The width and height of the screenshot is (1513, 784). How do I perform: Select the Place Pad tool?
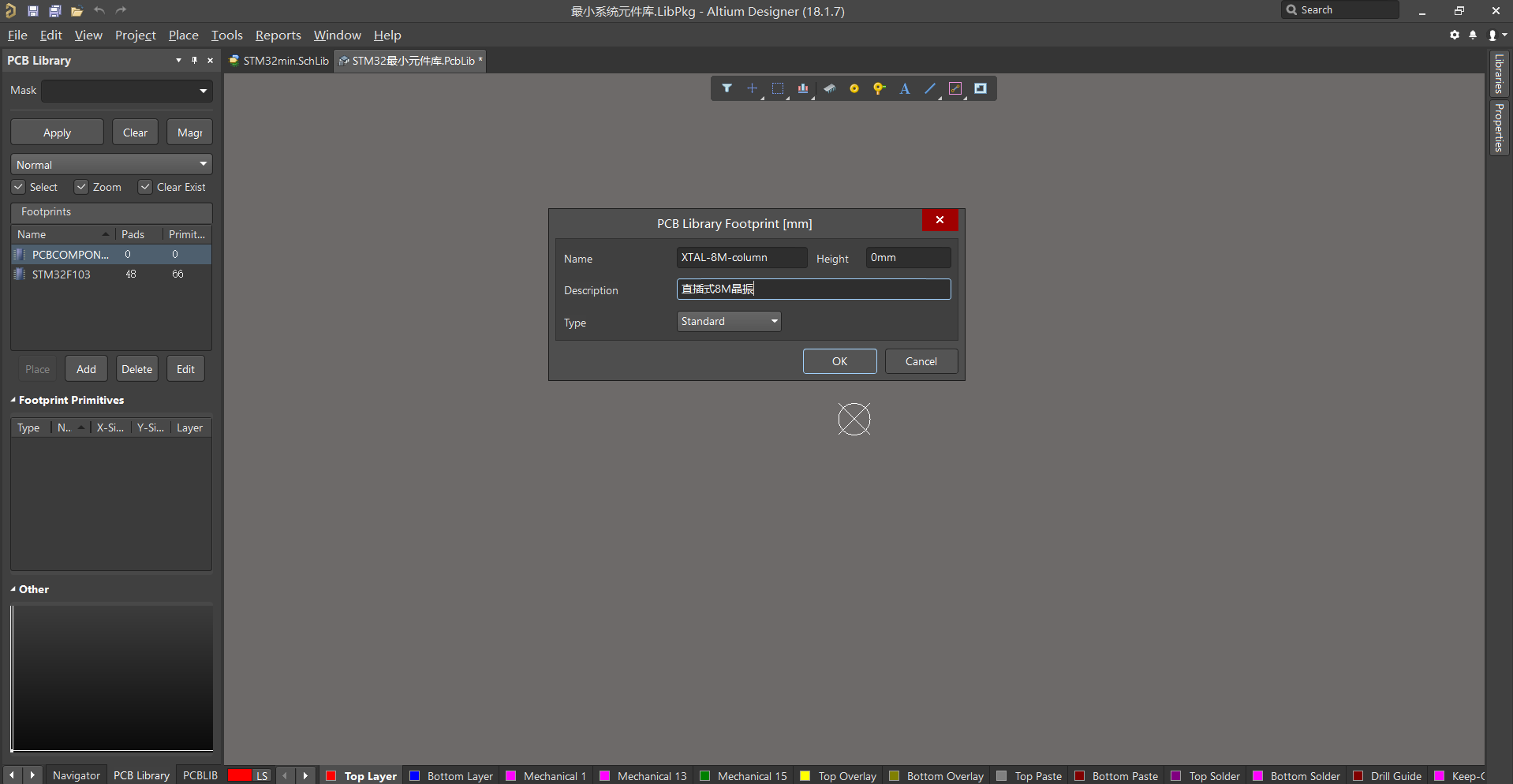pyautogui.click(x=854, y=88)
